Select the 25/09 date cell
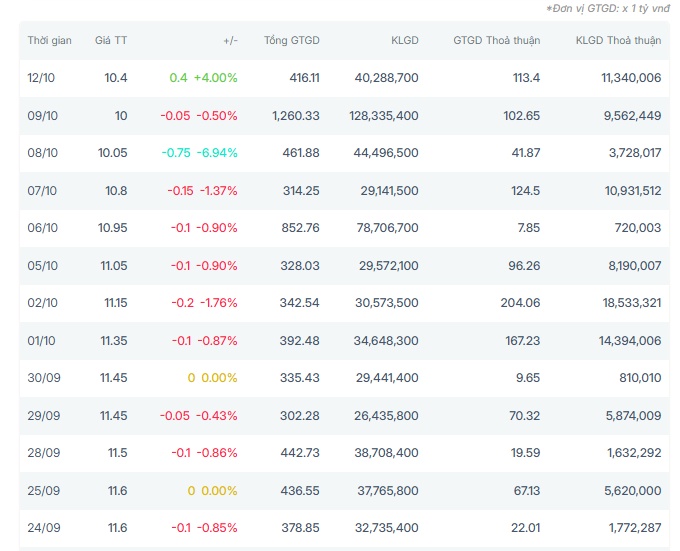 pos(44,491)
